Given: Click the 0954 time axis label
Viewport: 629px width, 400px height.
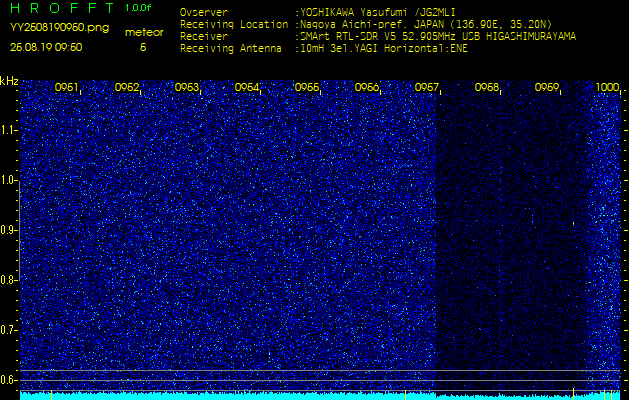Looking at the screenshot, I should [247, 87].
